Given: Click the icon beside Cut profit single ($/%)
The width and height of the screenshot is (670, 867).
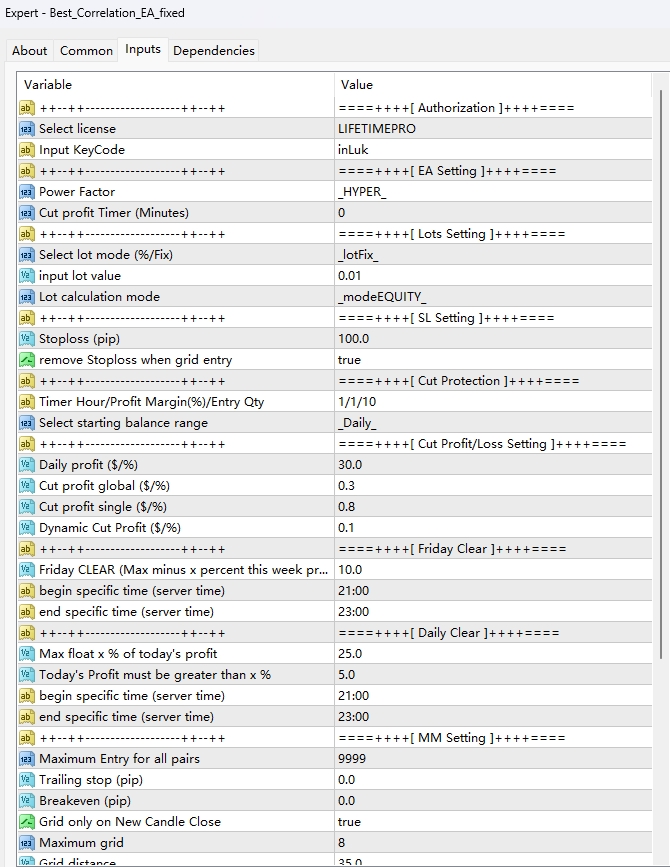Looking at the screenshot, I should coord(27,507).
